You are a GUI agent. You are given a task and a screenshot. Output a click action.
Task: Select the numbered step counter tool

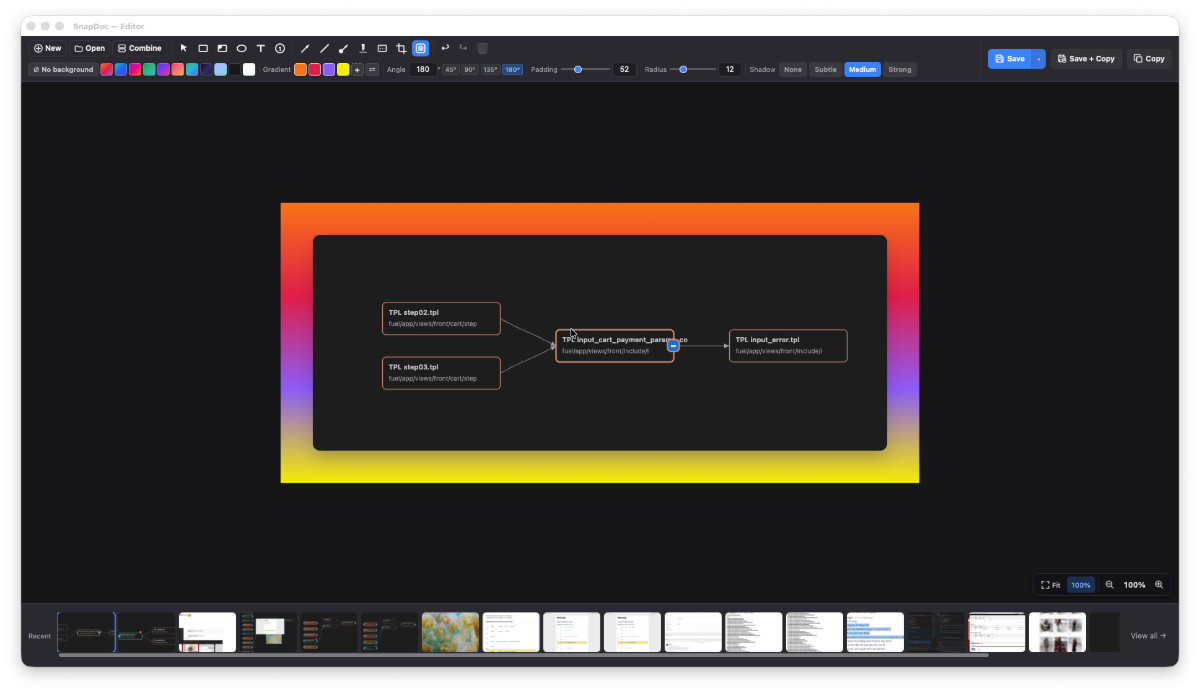coord(280,48)
